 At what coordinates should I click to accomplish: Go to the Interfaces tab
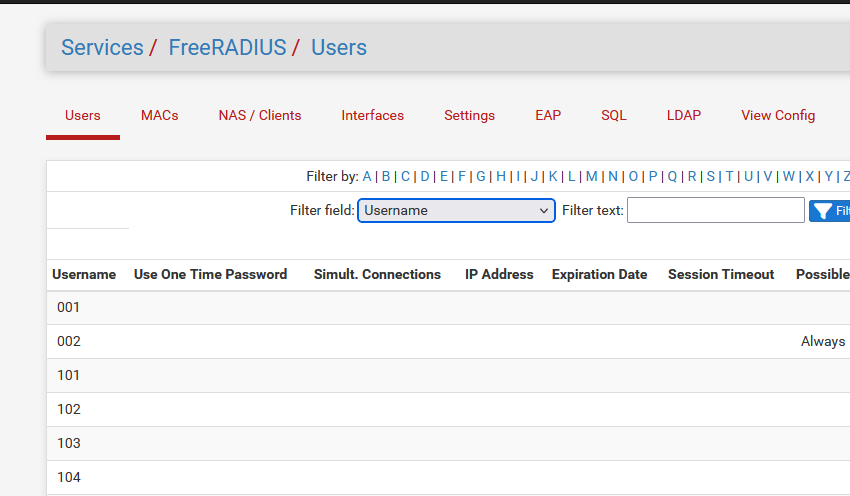[x=372, y=116]
